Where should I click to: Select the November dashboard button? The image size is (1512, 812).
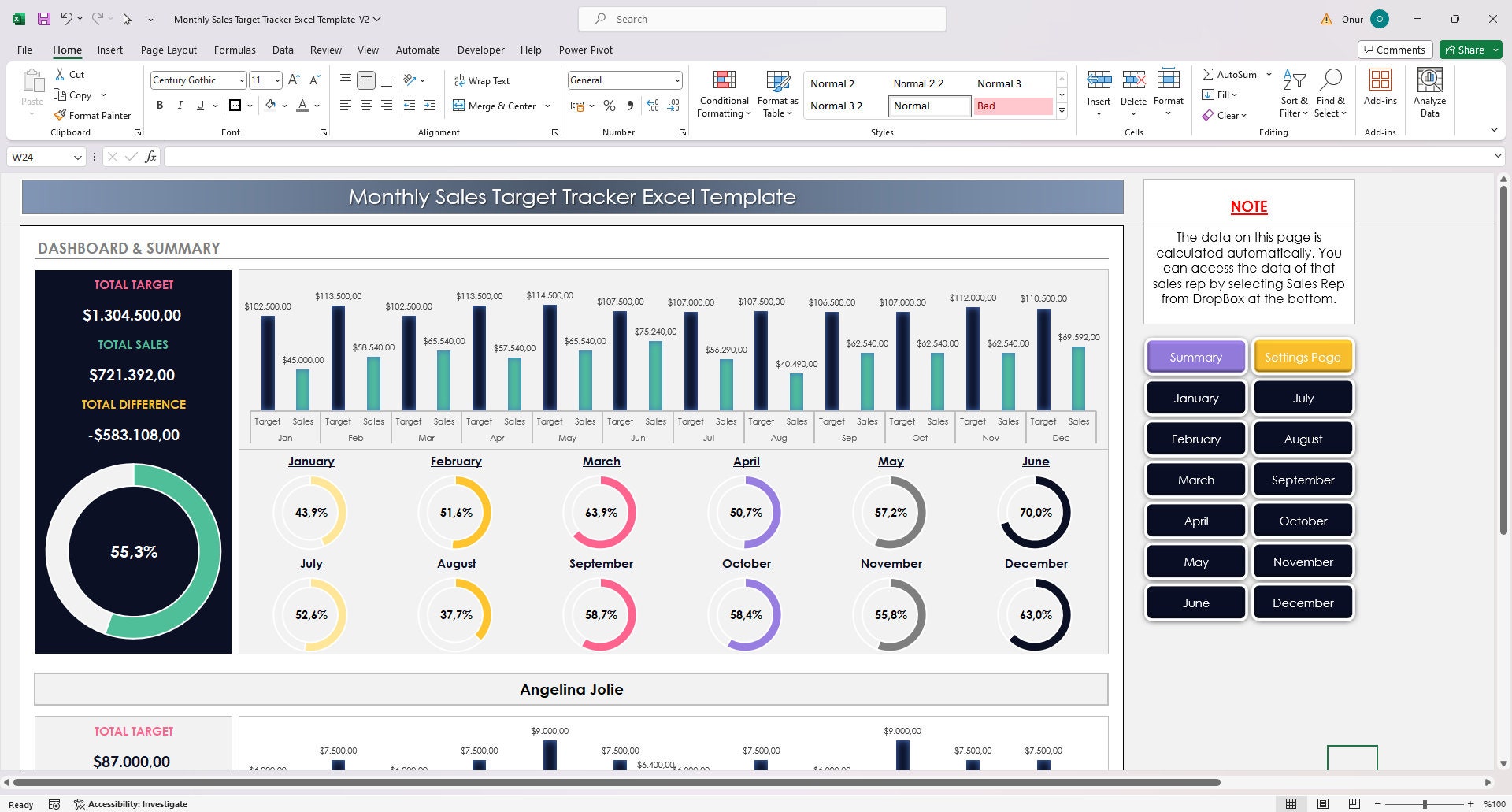point(1303,562)
